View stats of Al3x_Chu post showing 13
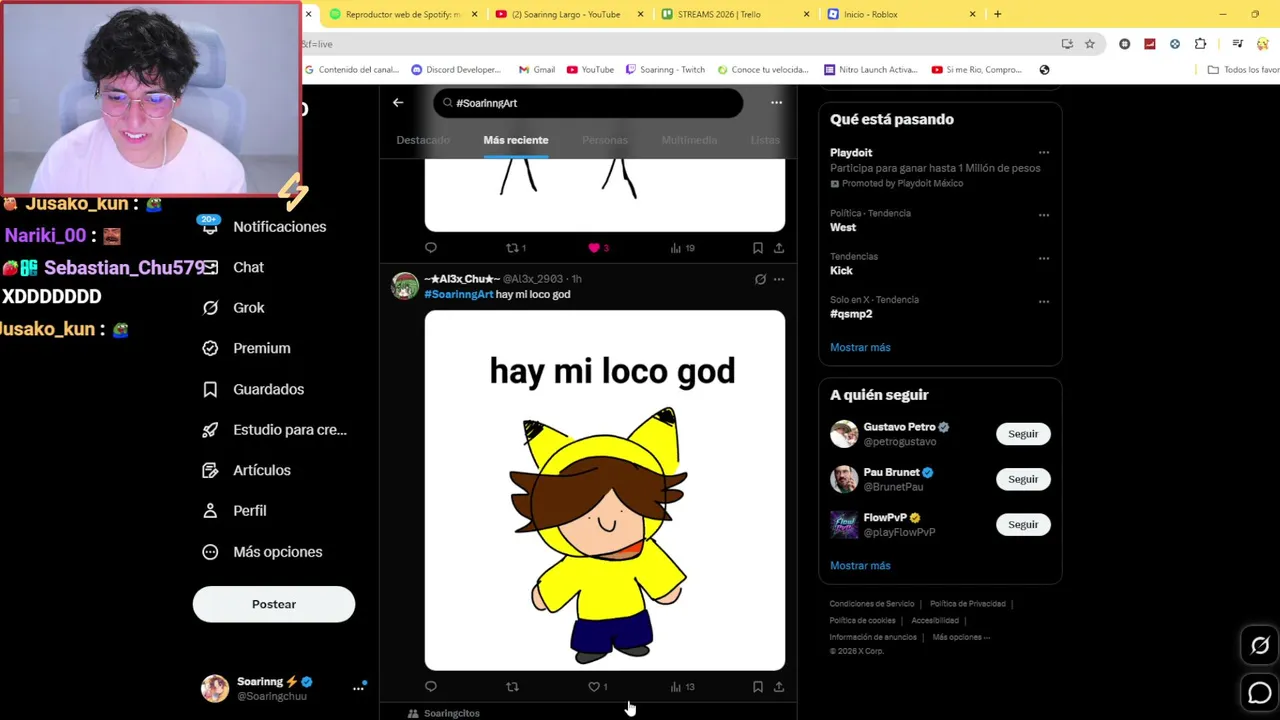1280x720 pixels. [x=682, y=687]
